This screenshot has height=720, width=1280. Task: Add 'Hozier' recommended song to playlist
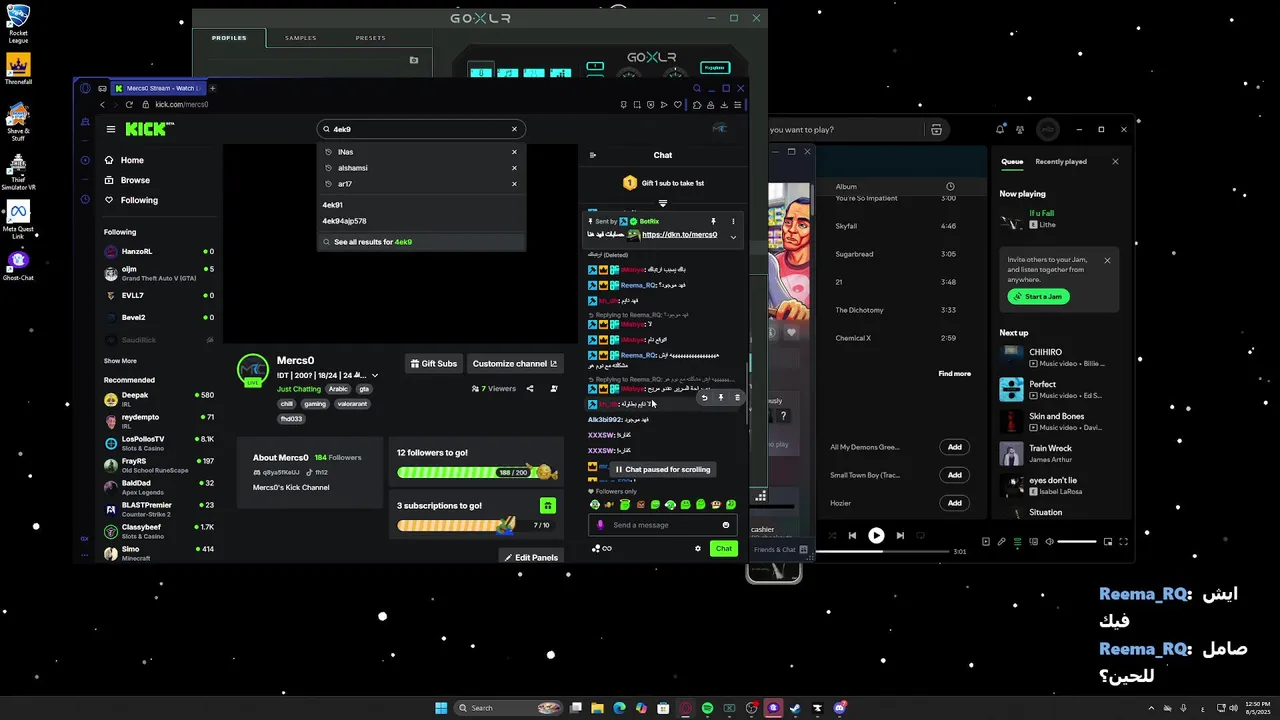coord(954,503)
